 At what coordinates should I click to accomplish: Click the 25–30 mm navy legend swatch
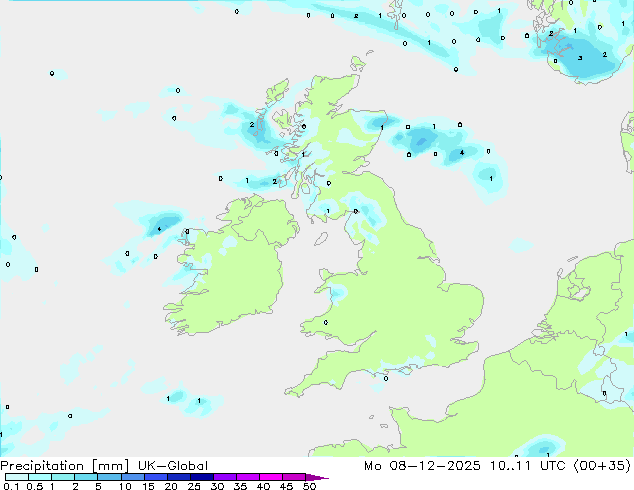tap(202, 477)
